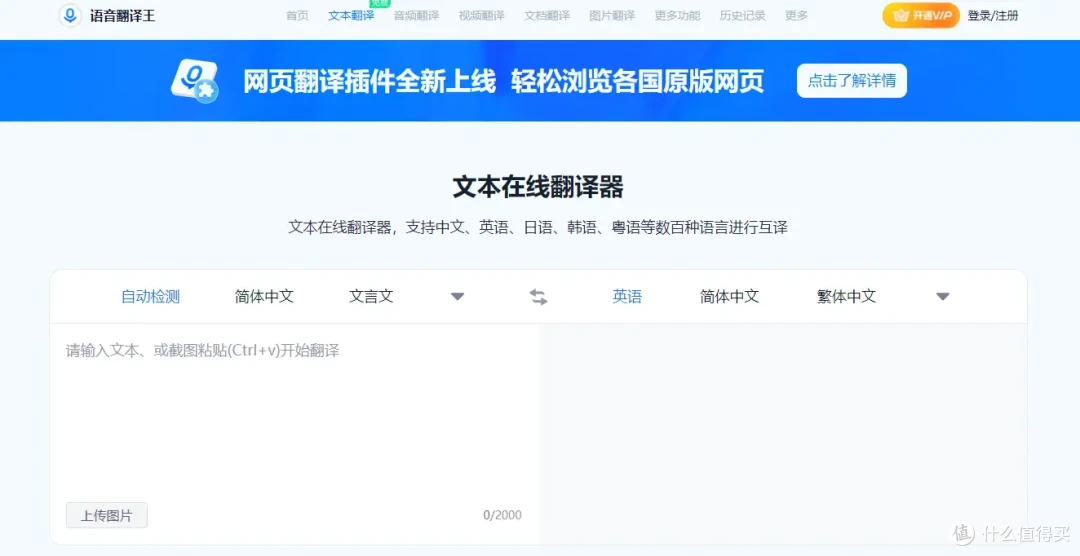This screenshot has height=556, width=1080.
Task: Click the 语音翻译王 brand name text
Action: tap(123, 15)
